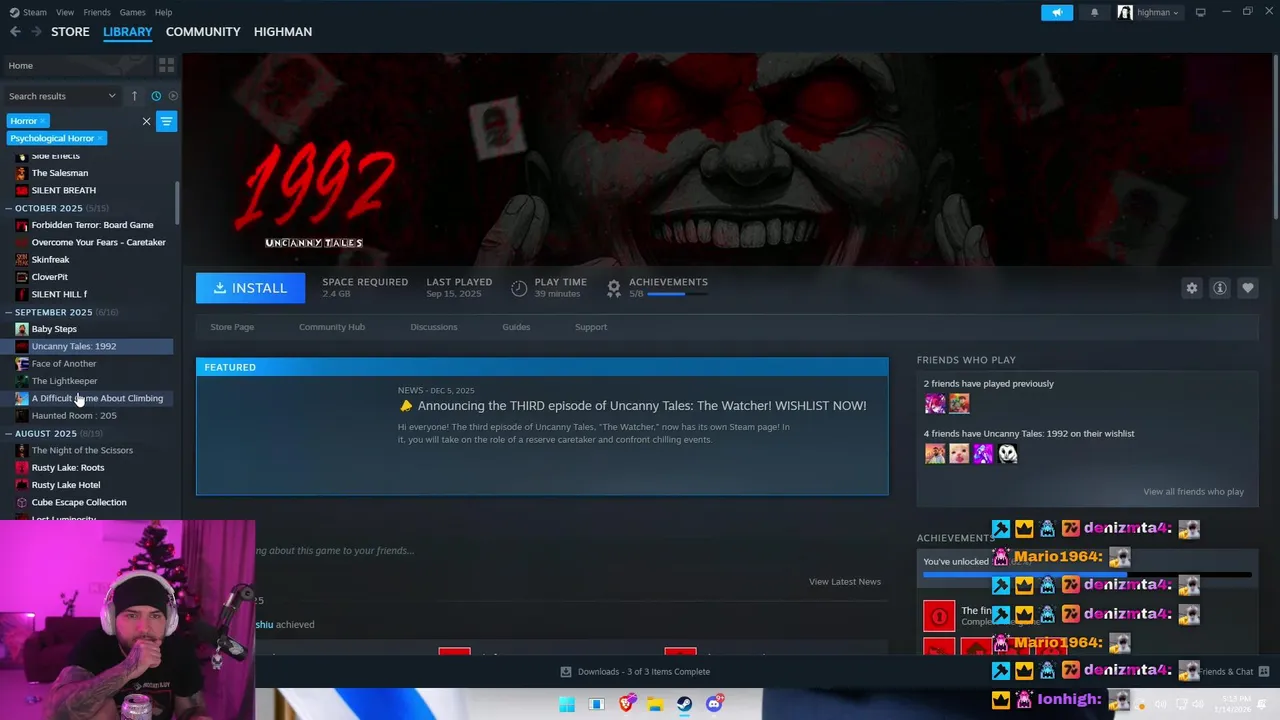
Task: Select Rusty Lake Hotel in library list
Action: (66, 485)
